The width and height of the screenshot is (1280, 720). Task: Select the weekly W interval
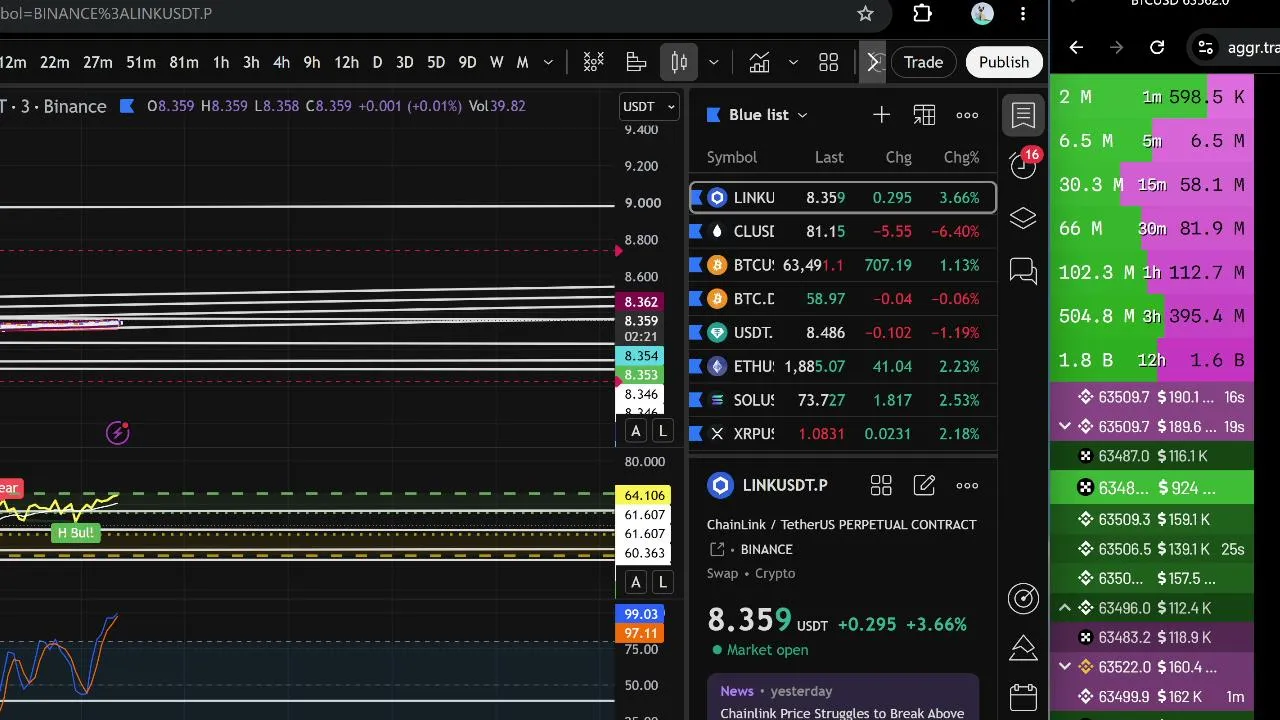click(497, 62)
